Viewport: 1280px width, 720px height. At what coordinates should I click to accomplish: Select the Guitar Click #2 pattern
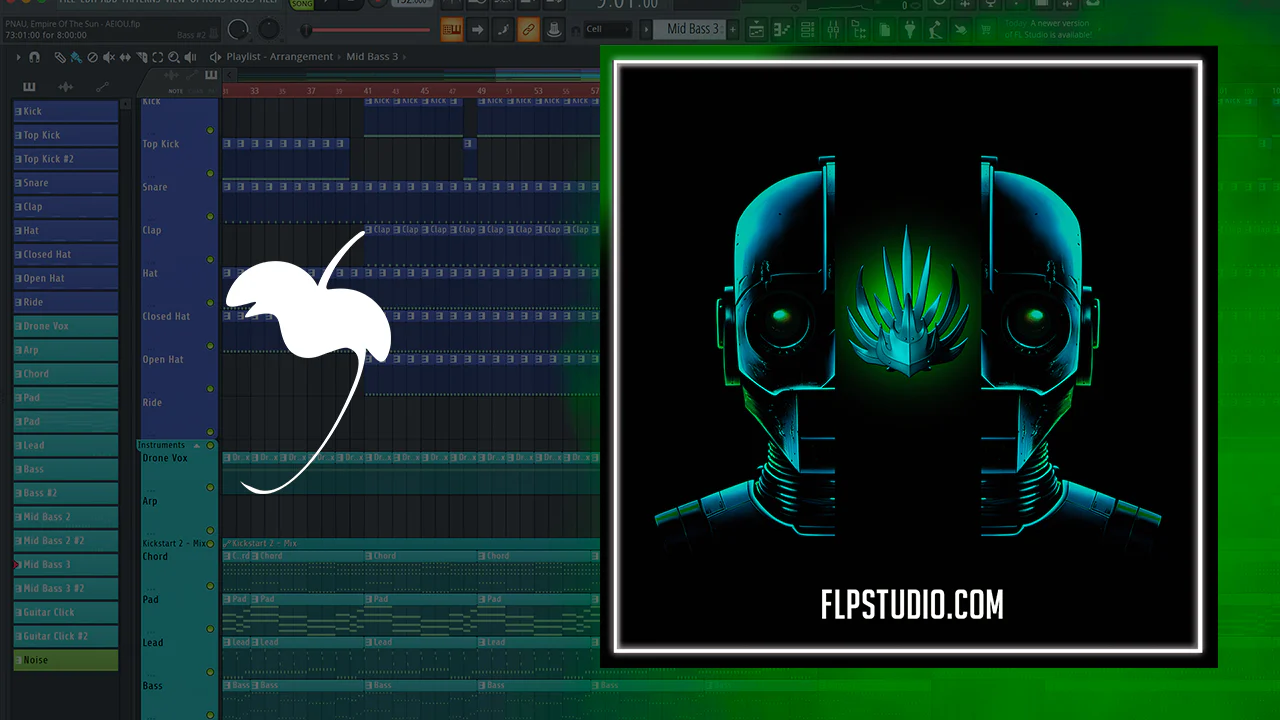pyautogui.click(x=66, y=636)
